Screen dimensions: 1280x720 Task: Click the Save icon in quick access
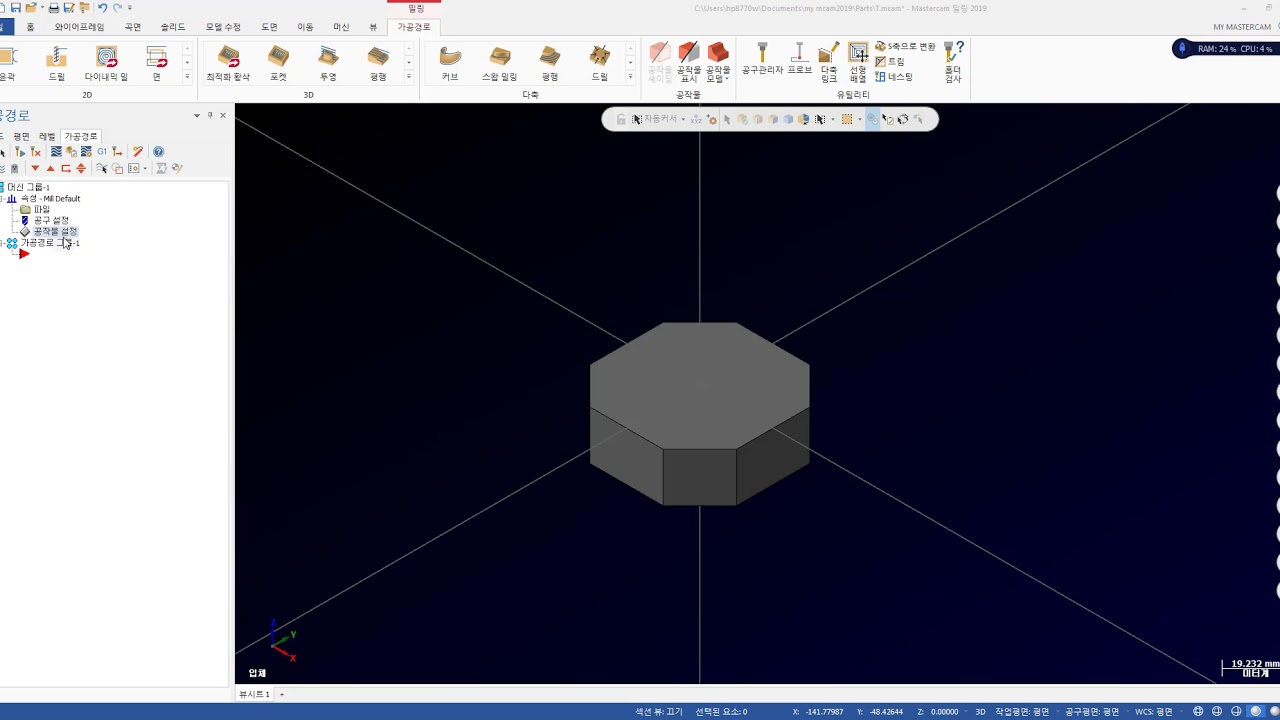pyautogui.click(x=16, y=8)
